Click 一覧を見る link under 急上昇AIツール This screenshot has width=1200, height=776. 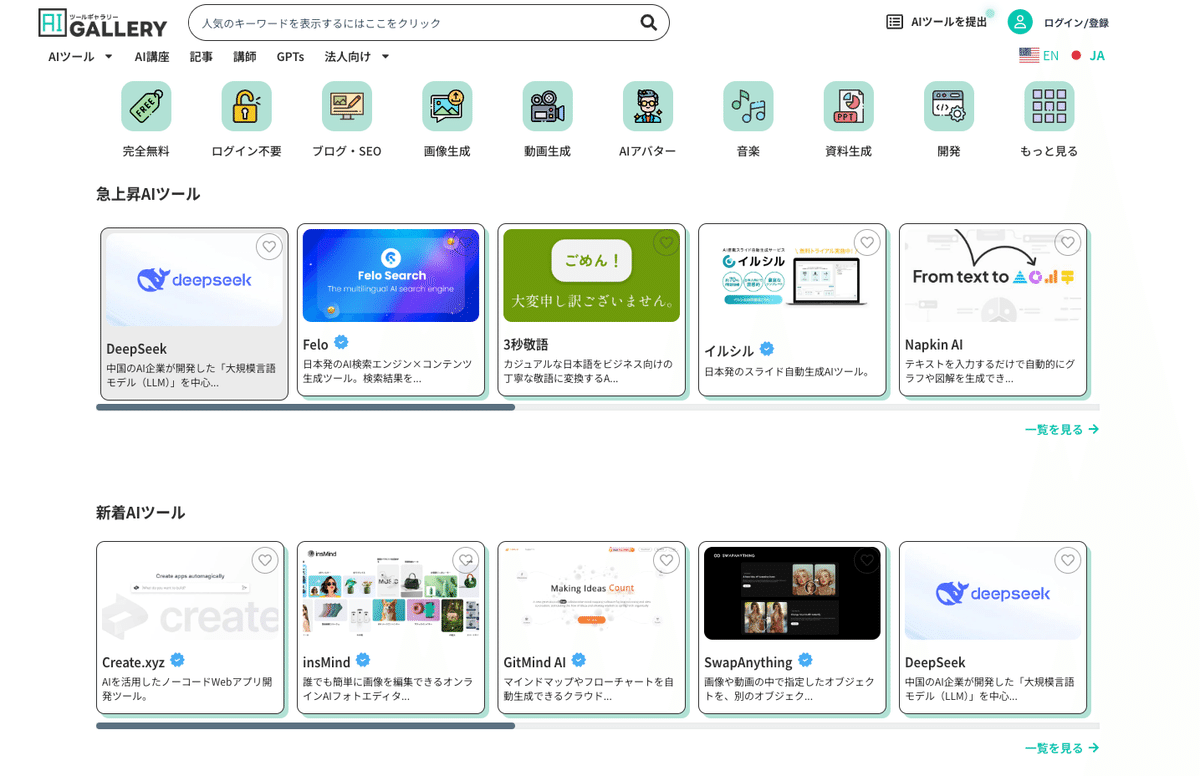click(x=1061, y=427)
